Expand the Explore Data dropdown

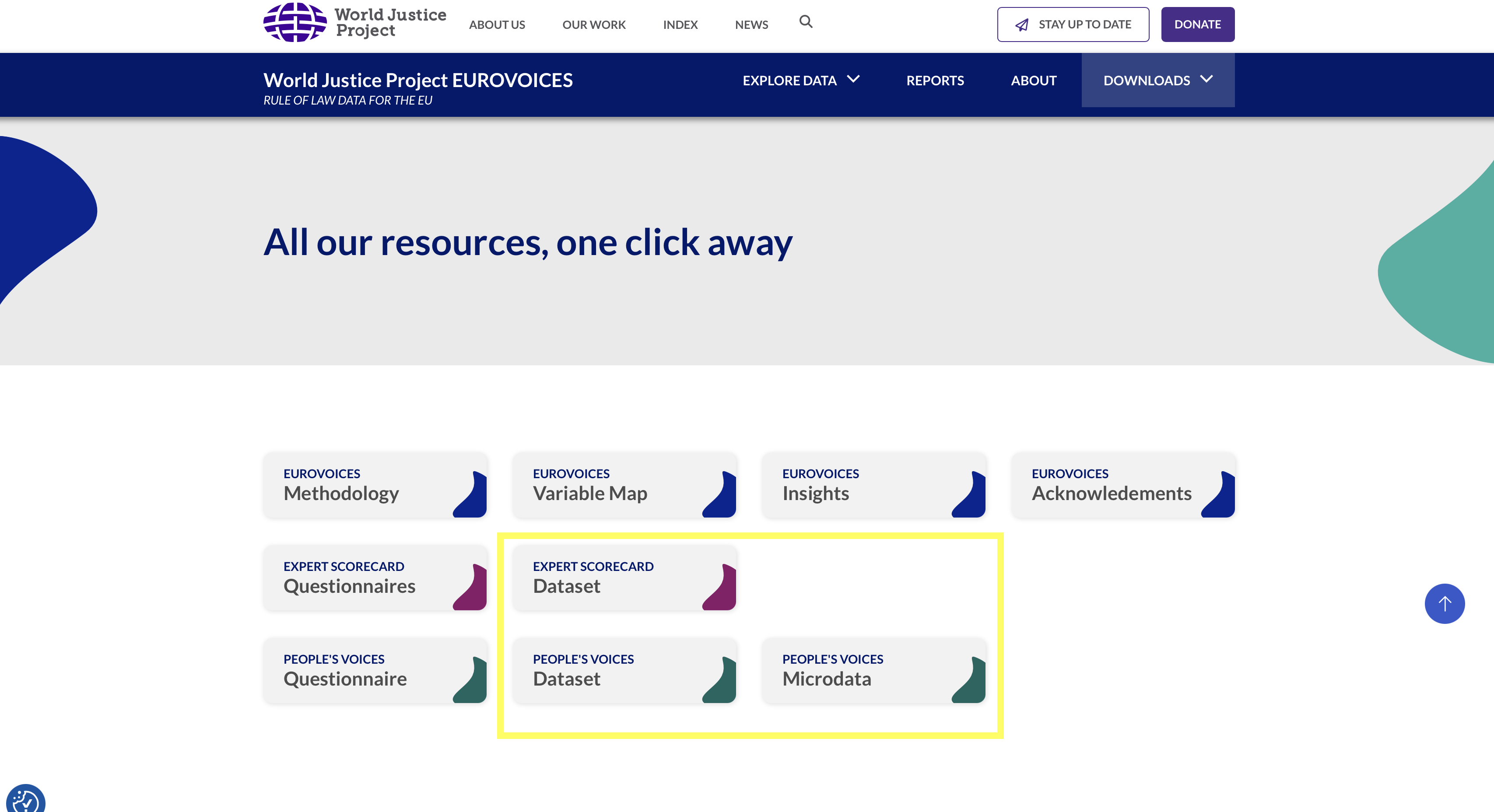(800, 80)
